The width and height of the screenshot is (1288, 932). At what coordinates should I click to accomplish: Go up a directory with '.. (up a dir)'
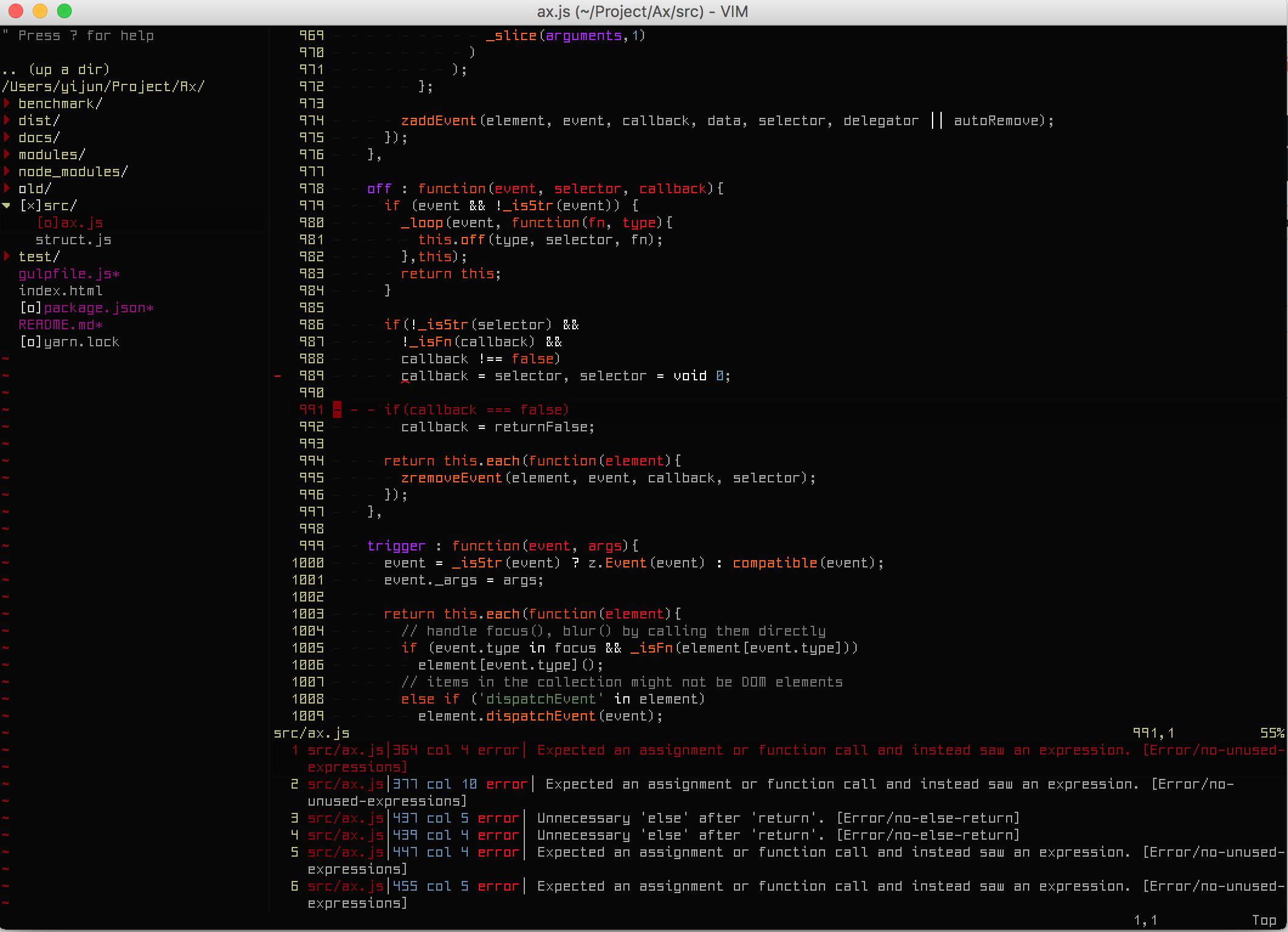(x=56, y=70)
